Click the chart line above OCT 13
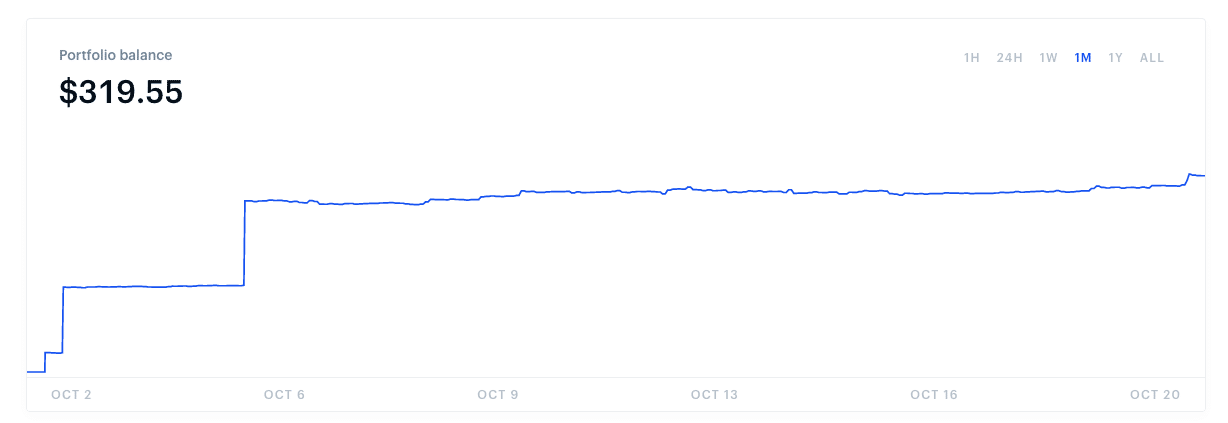Image resolution: width=1228 pixels, height=423 pixels. click(x=714, y=190)
